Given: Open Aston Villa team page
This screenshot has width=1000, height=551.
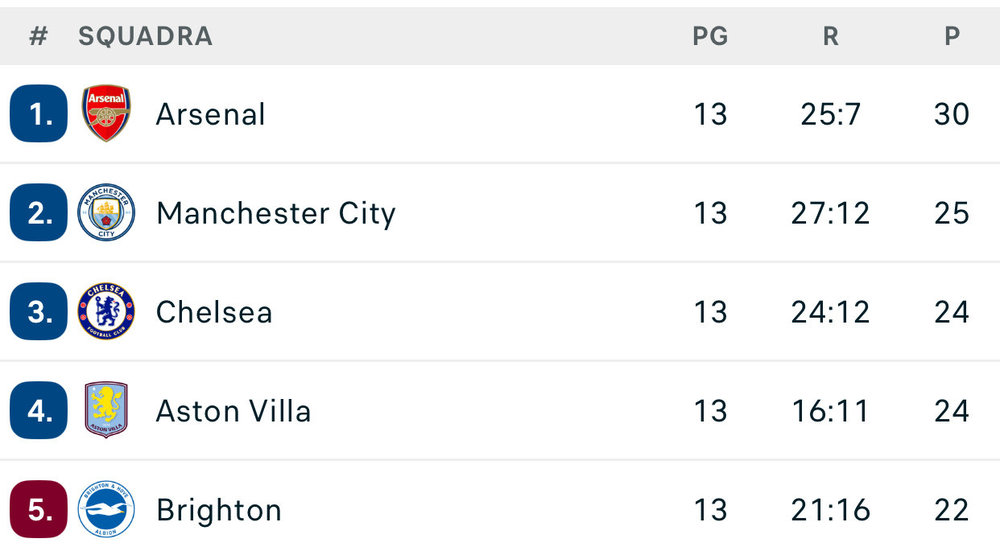Looking at the screenshot, I should pos(233,411).
